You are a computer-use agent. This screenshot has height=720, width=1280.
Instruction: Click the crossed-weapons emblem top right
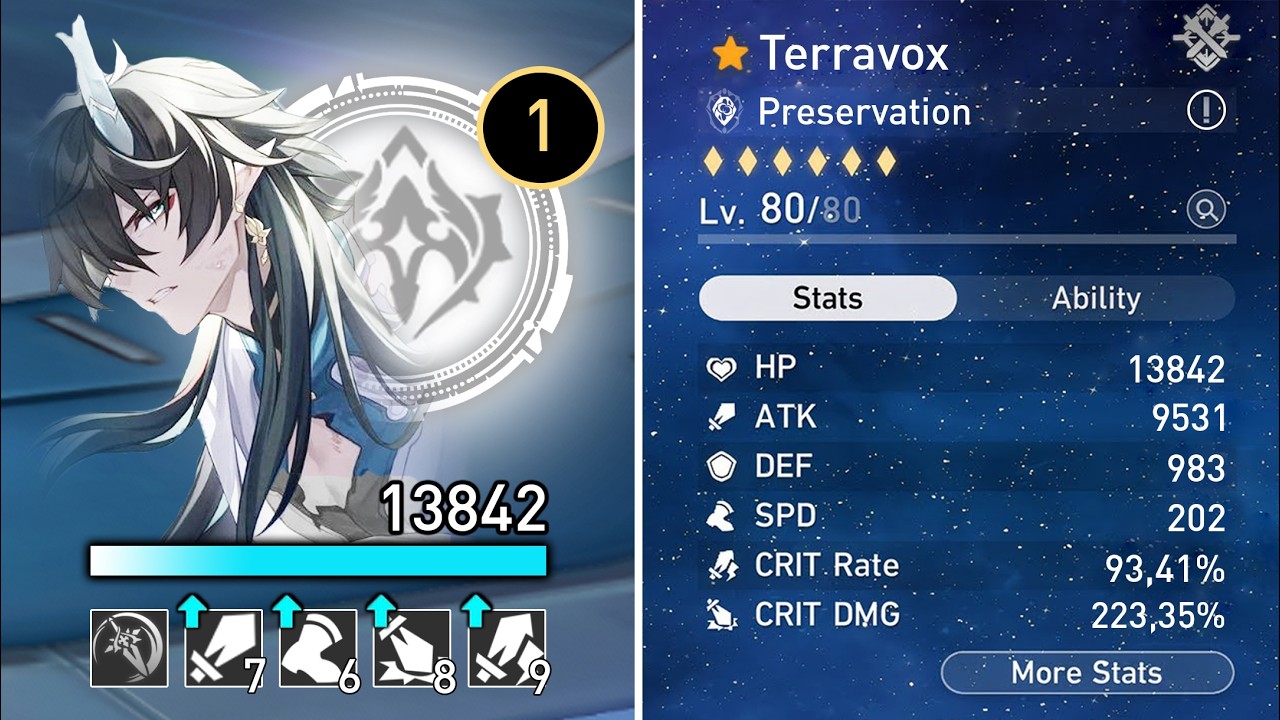point(1205,38)
